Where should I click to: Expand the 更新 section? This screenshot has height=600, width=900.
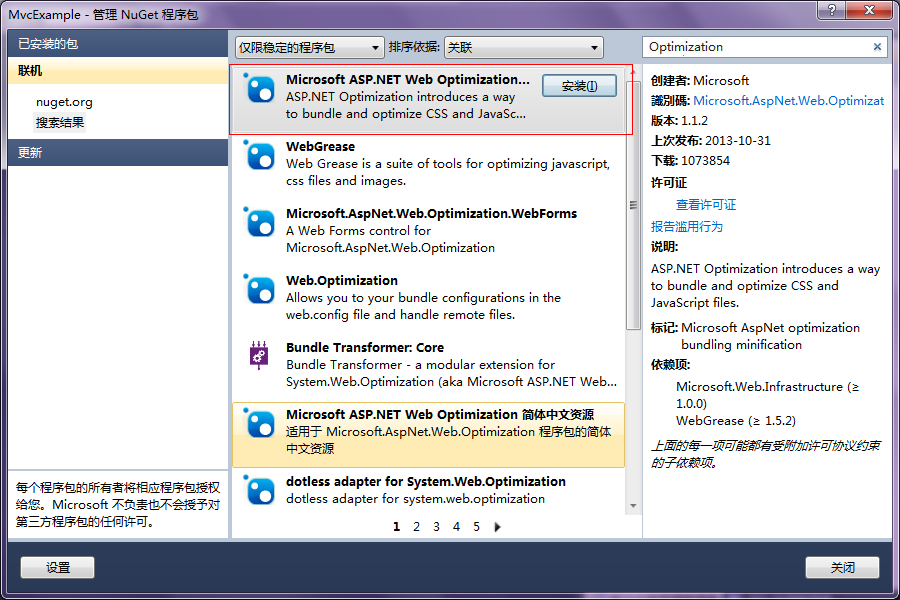[x=118, y=153]
